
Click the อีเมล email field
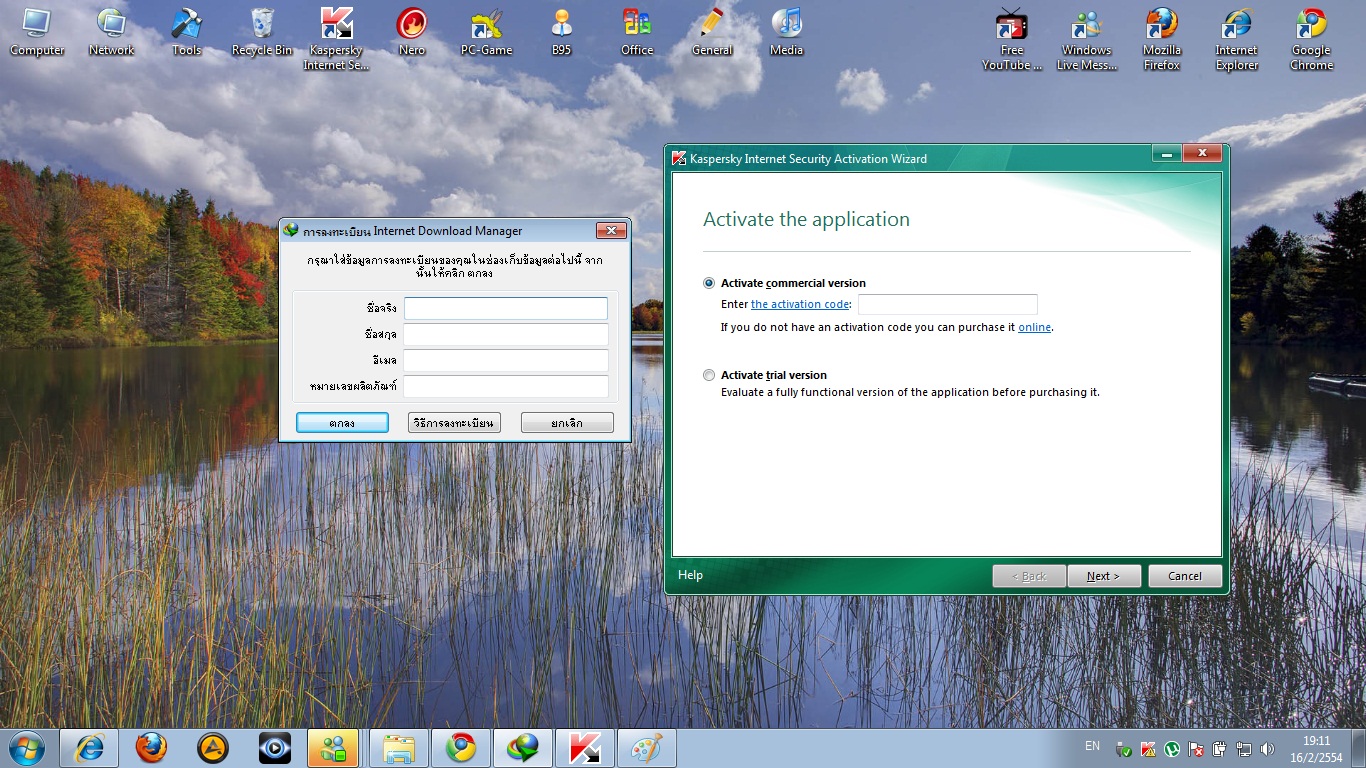point(506,360)
